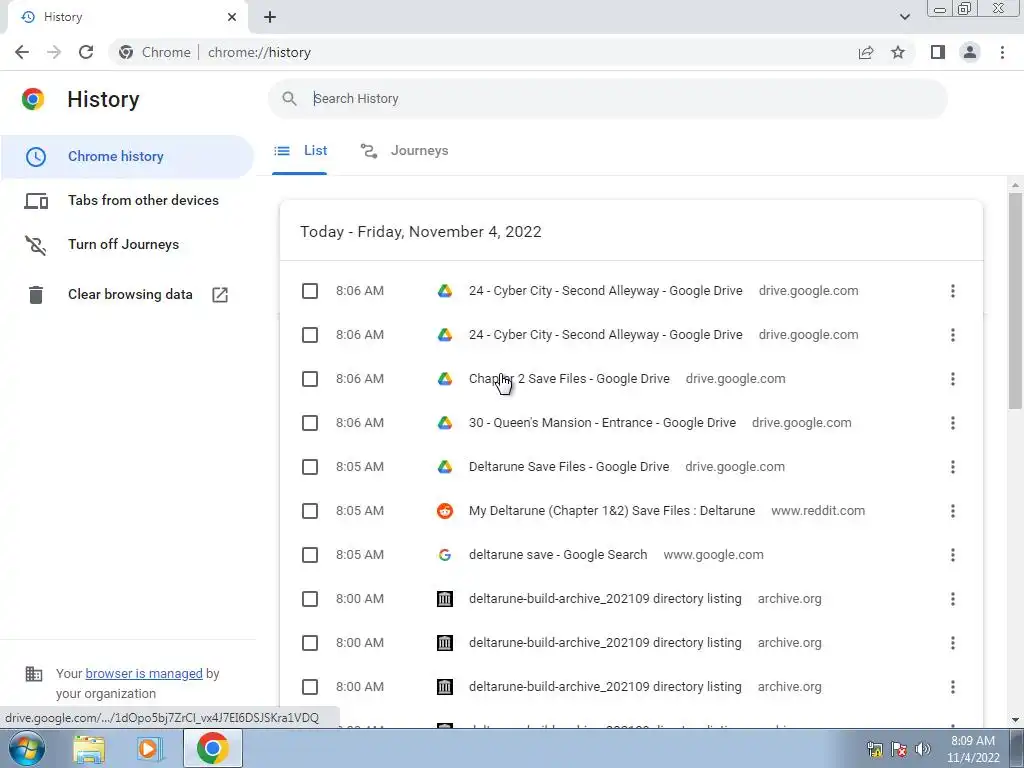The image size is (1024, 768).
Task: Open deltarune save - Google Search link
Action: (x=558, y=555)
